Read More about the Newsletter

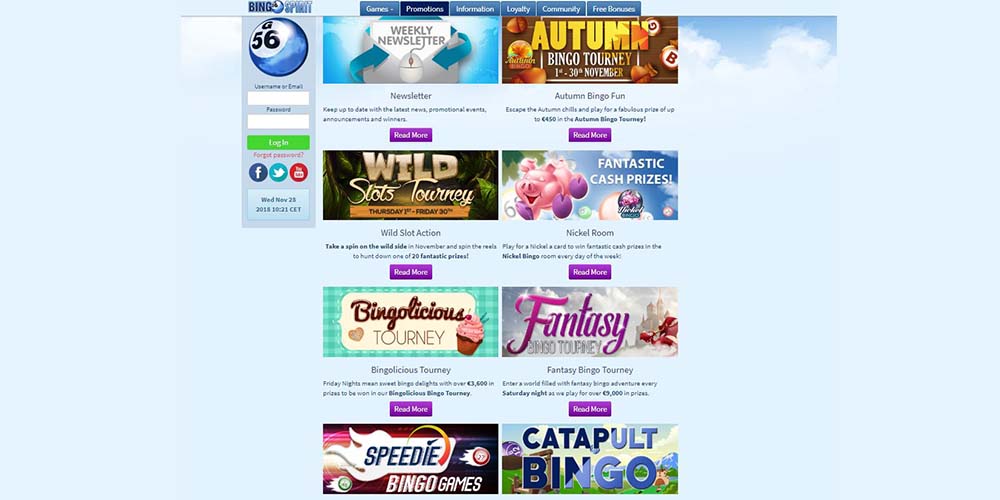pyautogui.click(x=411, y=135)
